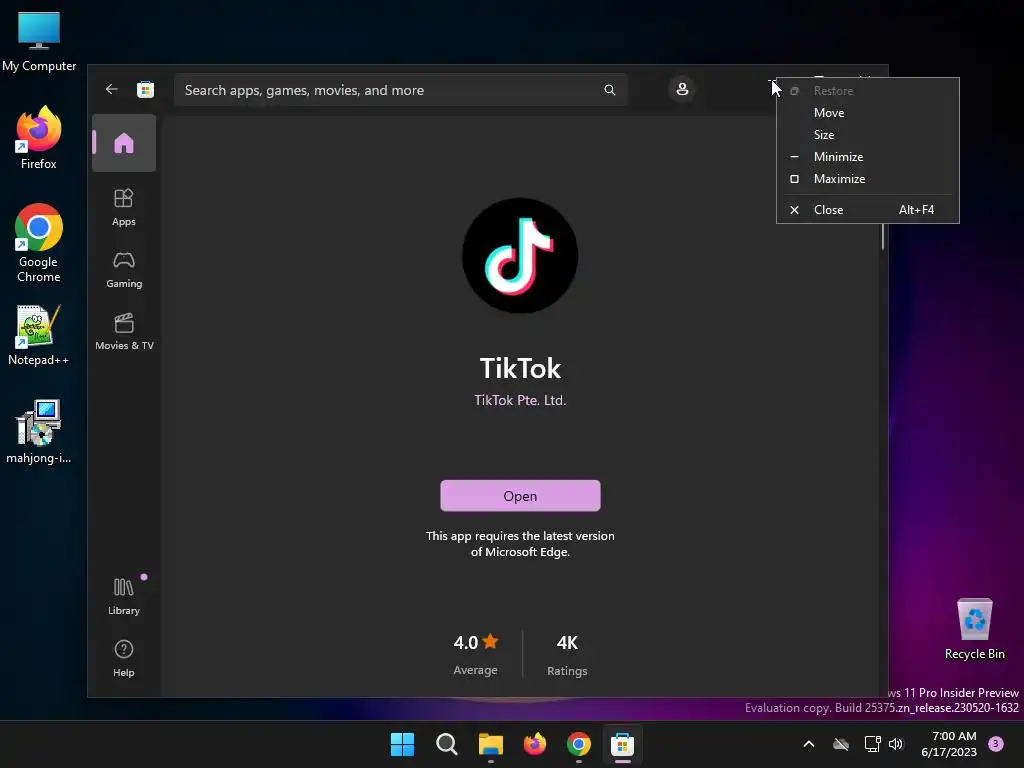Go back with the Store back arrow
The image size is (1024, 768).
pyautogui.click(x=112, y=89)
